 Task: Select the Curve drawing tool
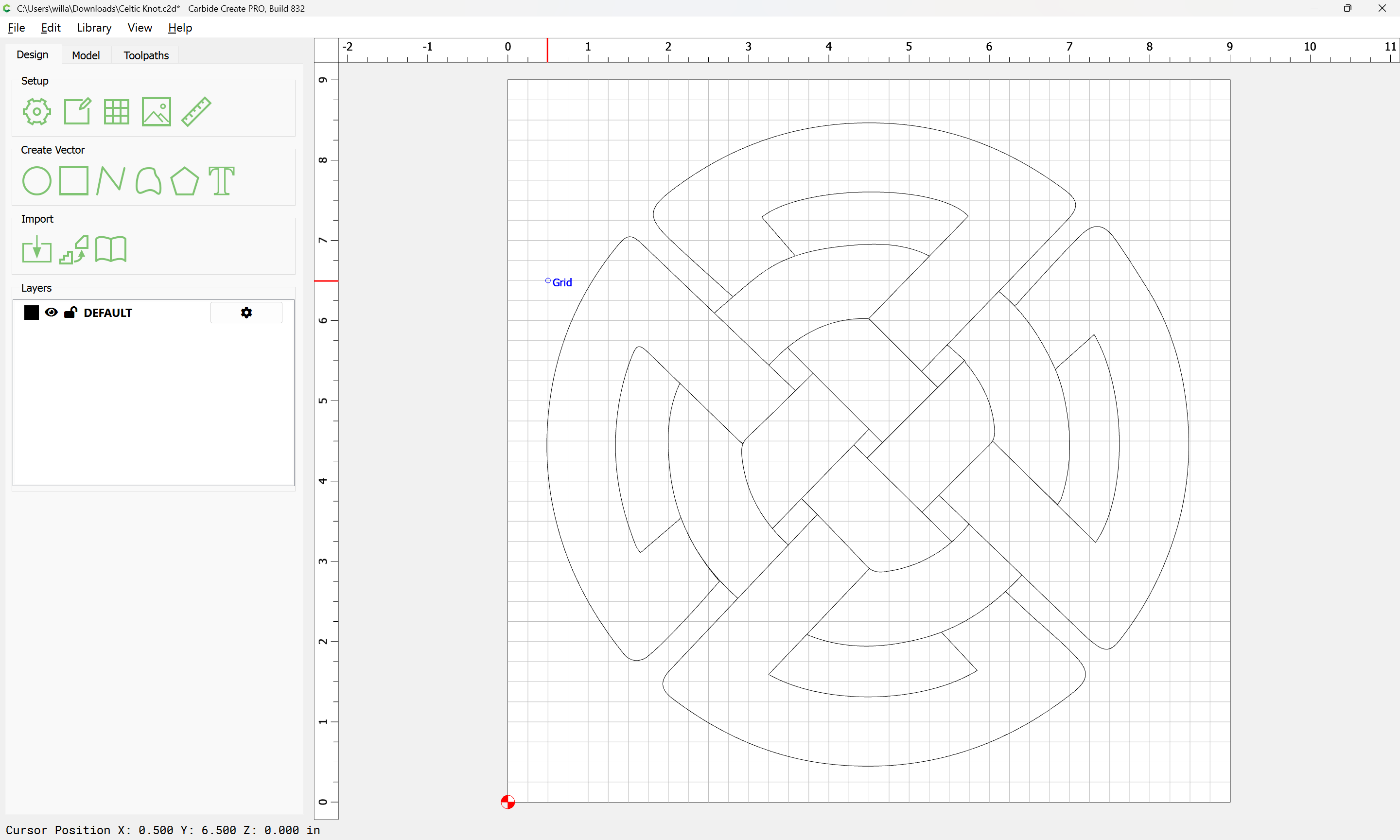[x=148, y=180]
